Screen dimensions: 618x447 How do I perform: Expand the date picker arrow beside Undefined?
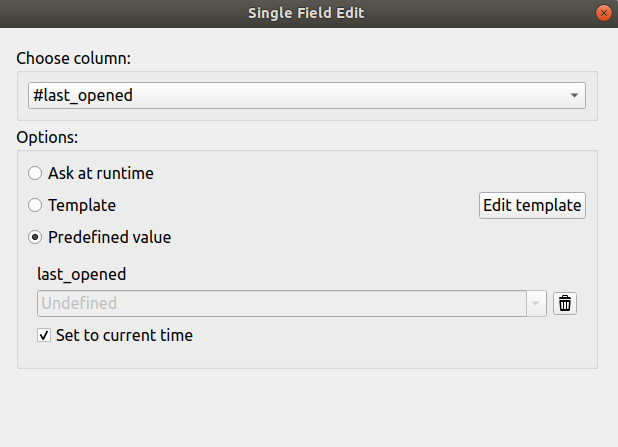pos(537,303)
